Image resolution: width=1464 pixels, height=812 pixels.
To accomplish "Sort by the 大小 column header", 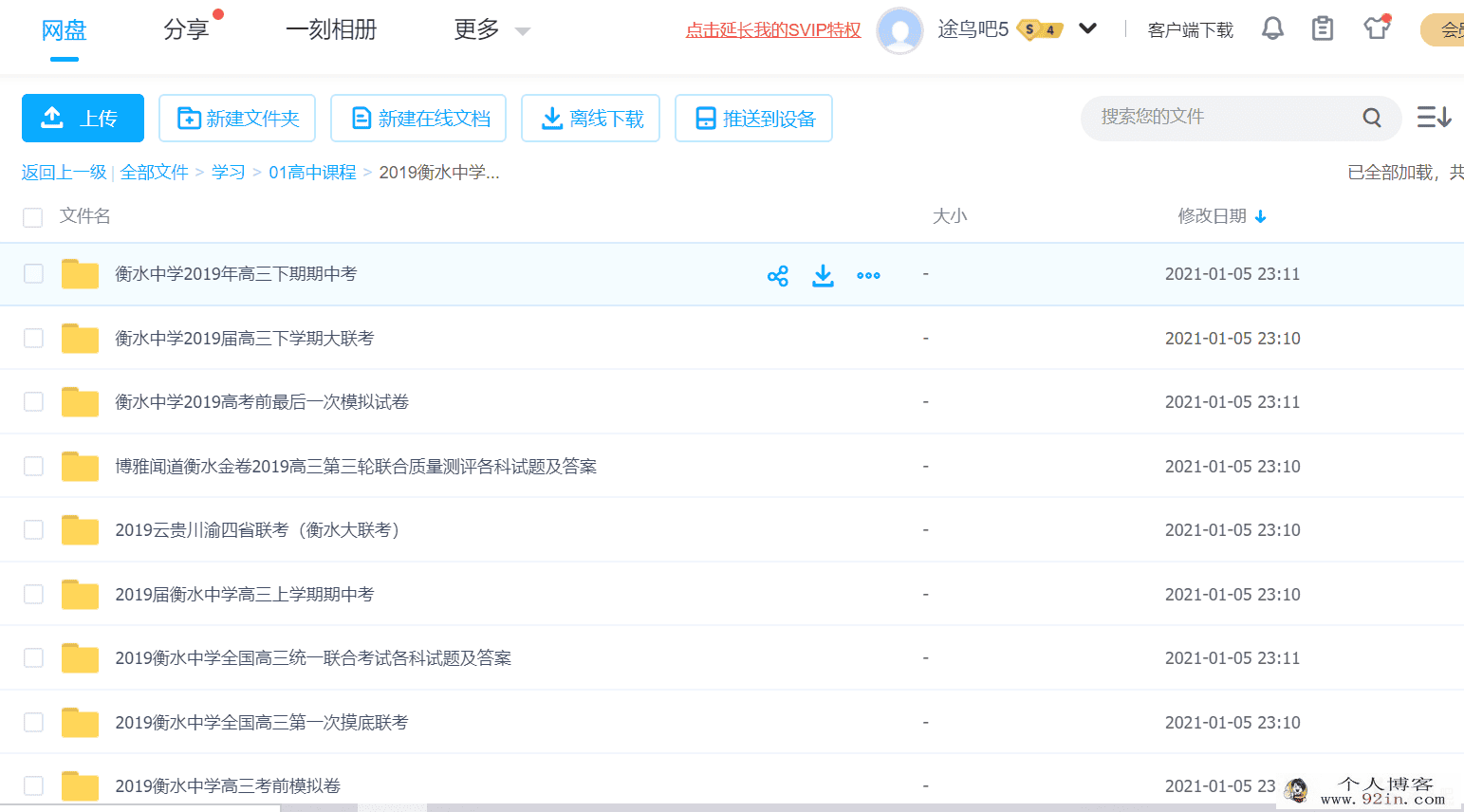I will coord(950,216).
